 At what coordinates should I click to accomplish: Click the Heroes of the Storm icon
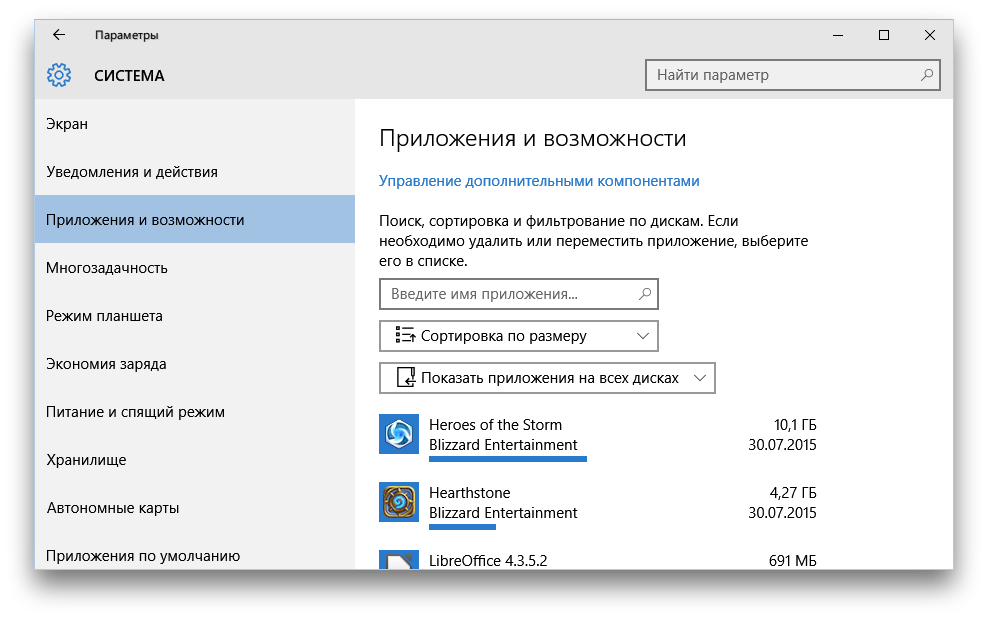click(399, 434)
